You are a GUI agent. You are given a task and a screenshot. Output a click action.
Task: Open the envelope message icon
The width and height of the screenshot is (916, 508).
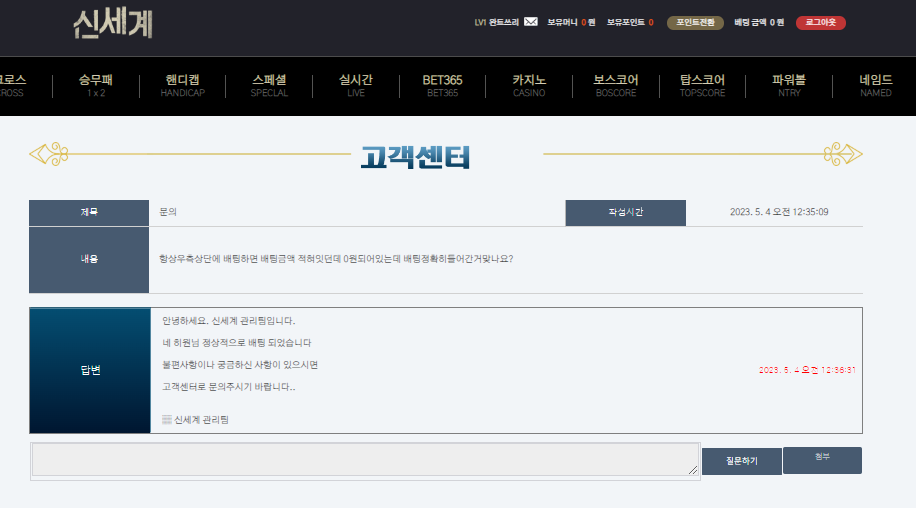[x=530, y=22]
